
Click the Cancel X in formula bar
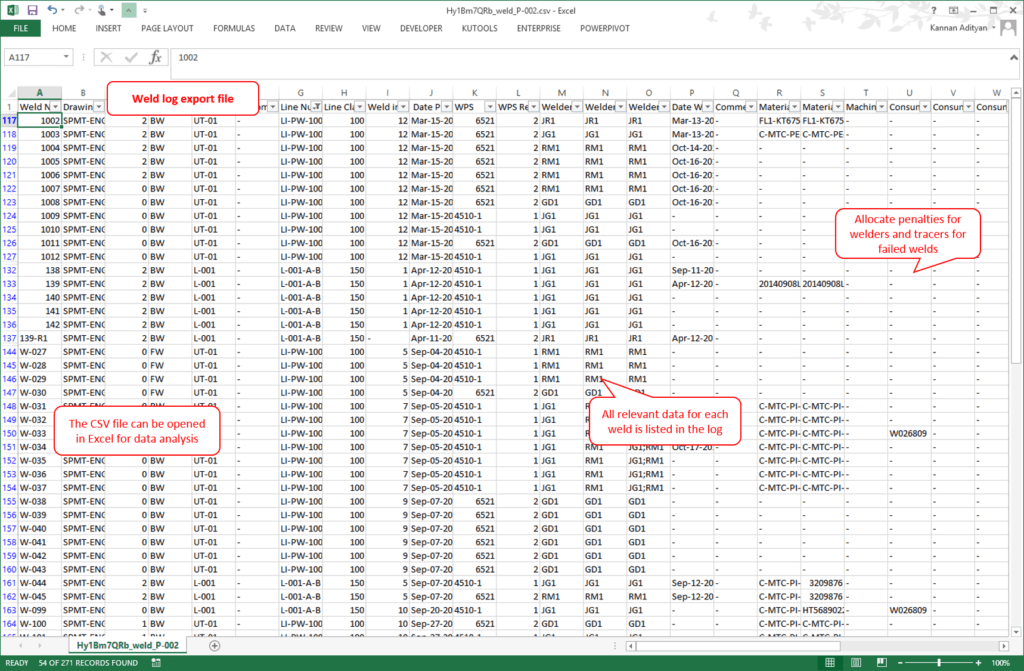[106, 57]
